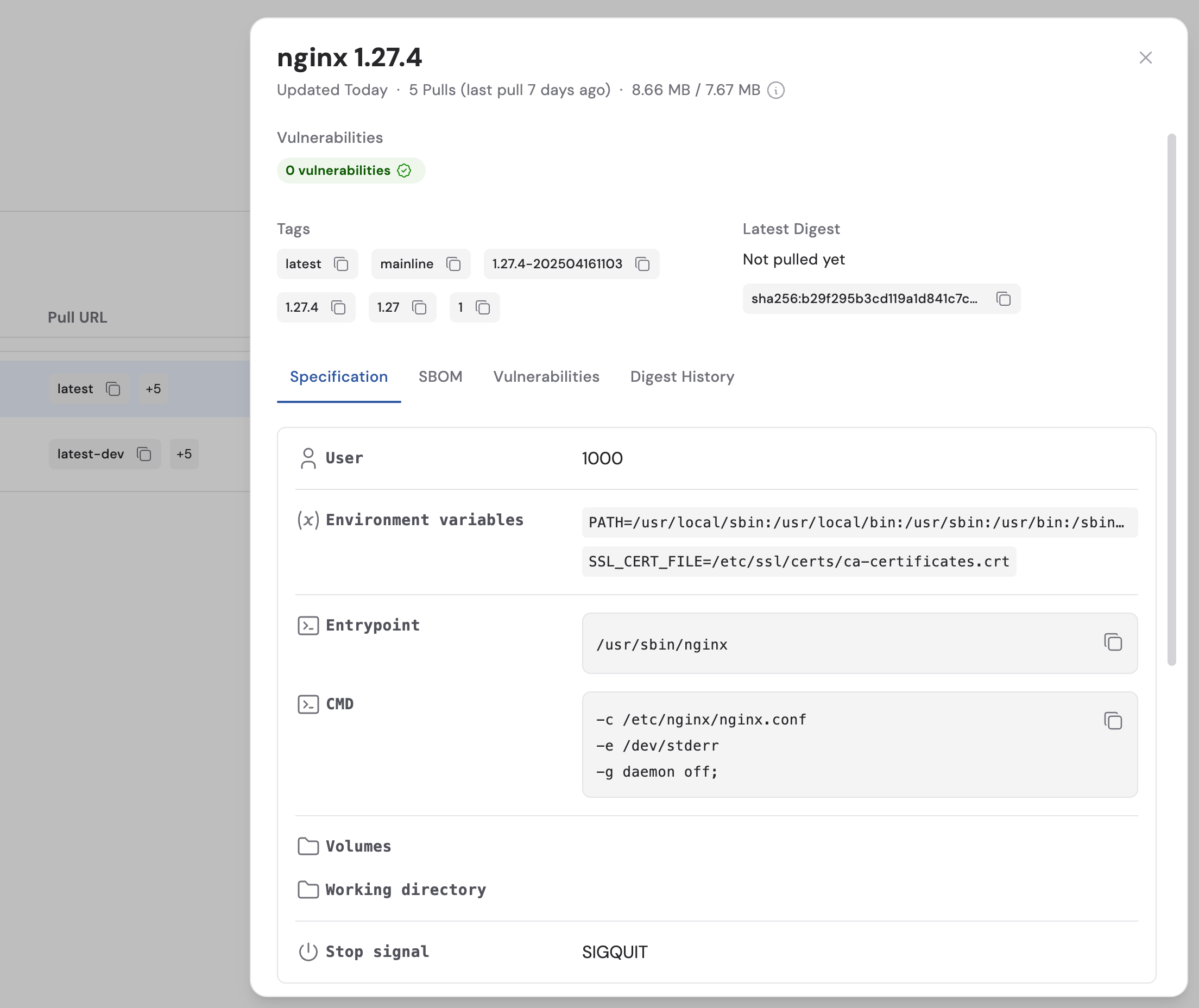This screenshot has height=1008, width=1199.
Task: Copy the mainline tag
Action: point(453,264)
